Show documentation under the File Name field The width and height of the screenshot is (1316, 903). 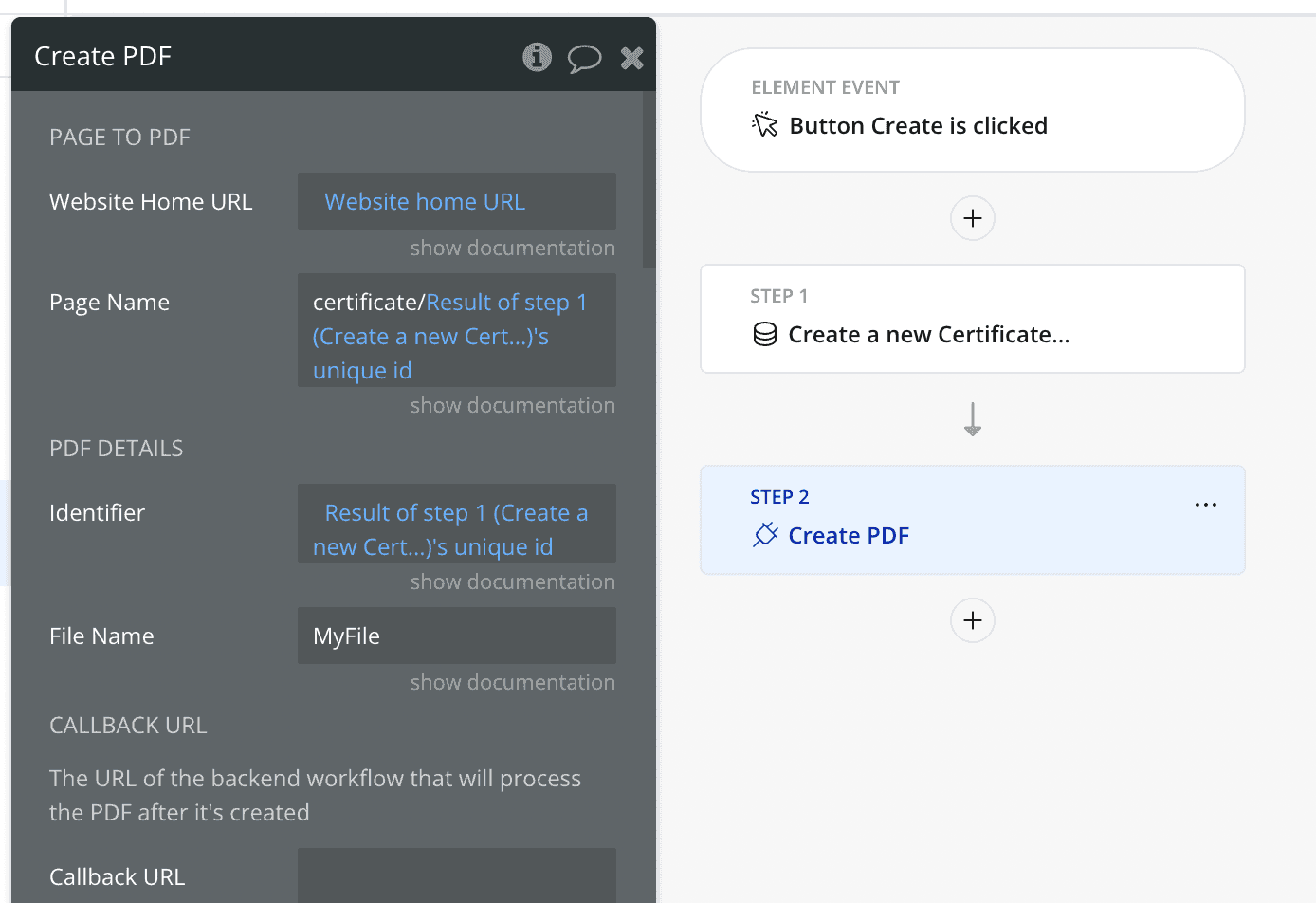[512, 683]
